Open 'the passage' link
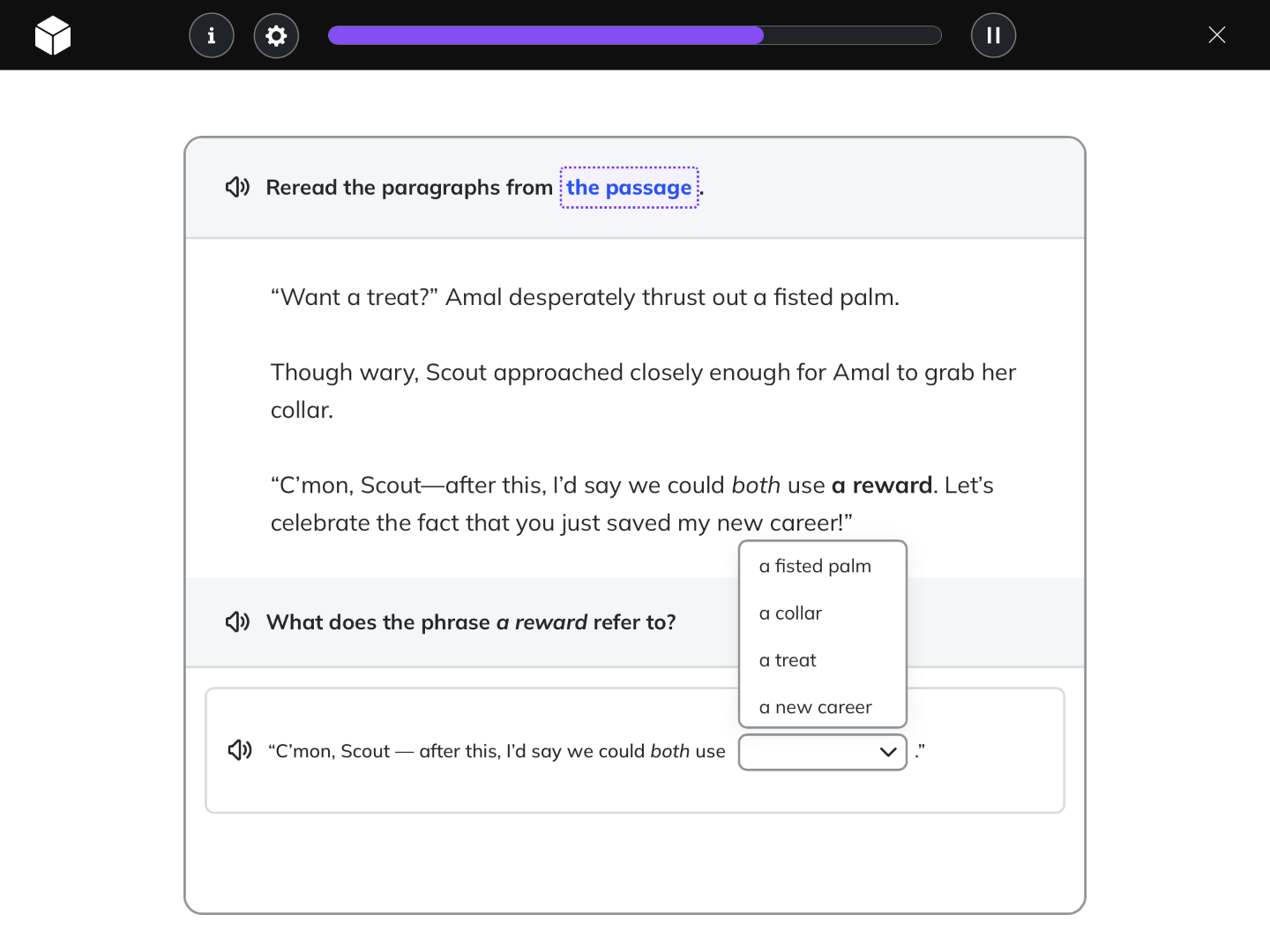The width and height of the screenshot is (1270, 952). pos(629,188)
